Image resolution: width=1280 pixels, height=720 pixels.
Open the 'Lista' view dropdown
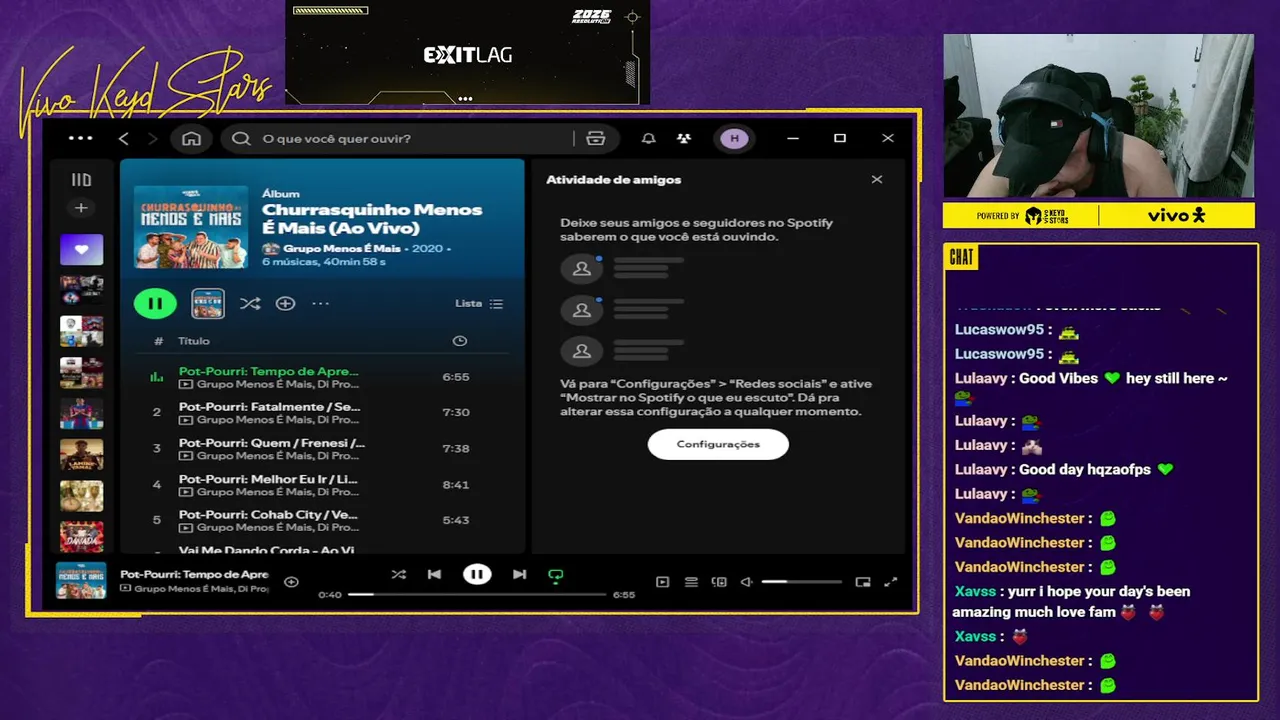click(x=479, y=303)
